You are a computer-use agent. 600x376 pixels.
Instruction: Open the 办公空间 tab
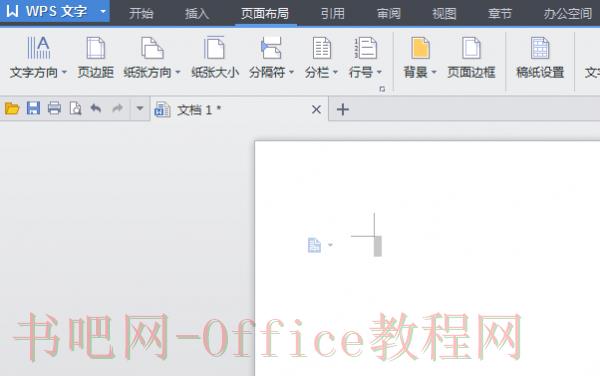click(568, 13)
